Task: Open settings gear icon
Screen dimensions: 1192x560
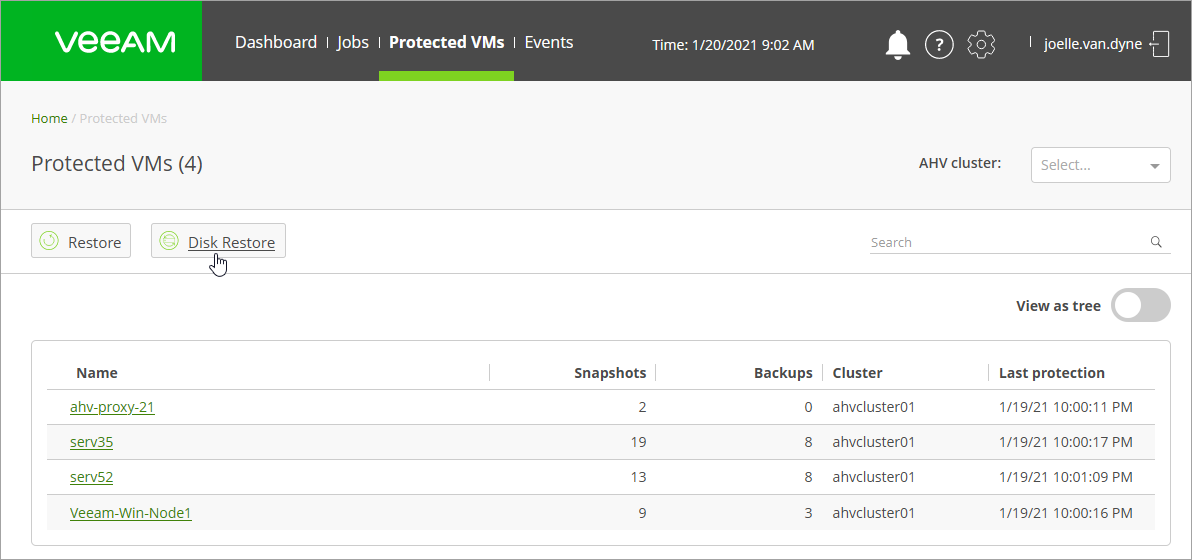Action: click(981, 45)
